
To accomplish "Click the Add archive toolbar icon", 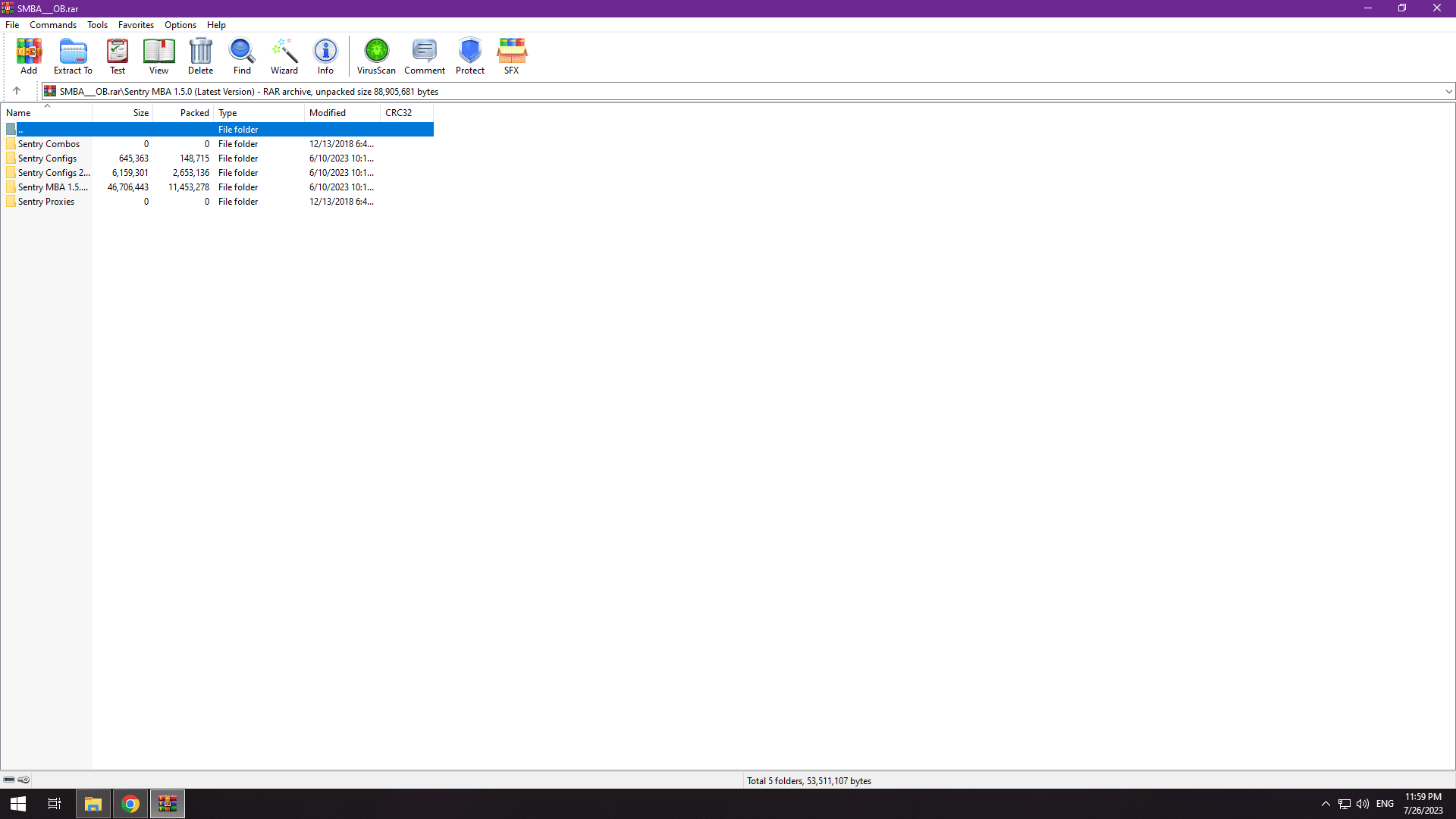I will [29, 56].
